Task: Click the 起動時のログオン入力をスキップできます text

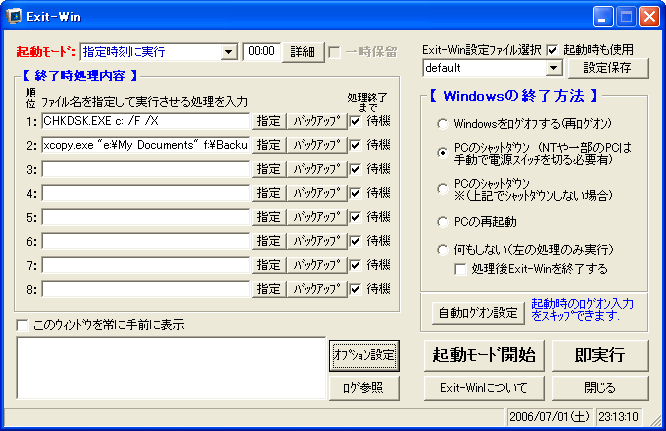Action: (582, 310)
